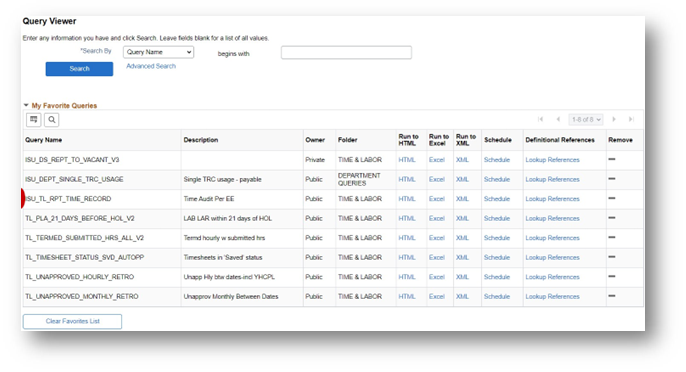Run ISU_TL_RPT_TIME_RECORD to Excel

(x=437, y=199)
